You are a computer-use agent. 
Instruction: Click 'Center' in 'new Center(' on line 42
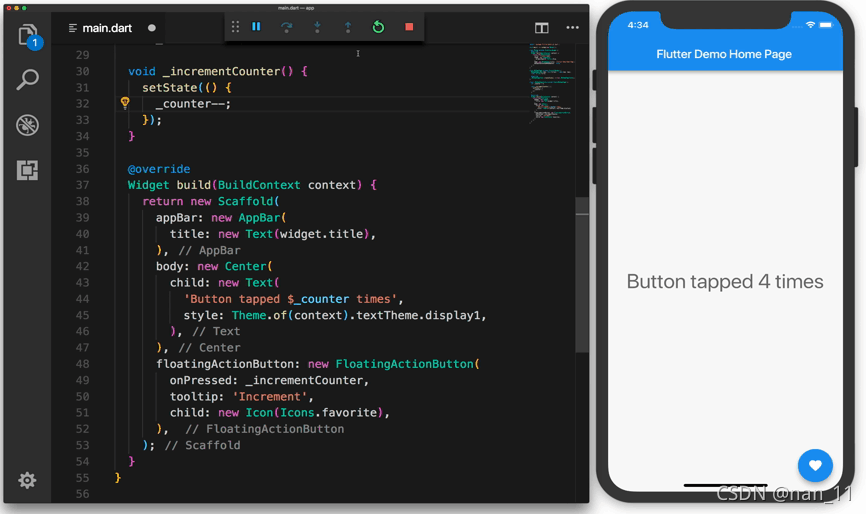tap(245, 266)
